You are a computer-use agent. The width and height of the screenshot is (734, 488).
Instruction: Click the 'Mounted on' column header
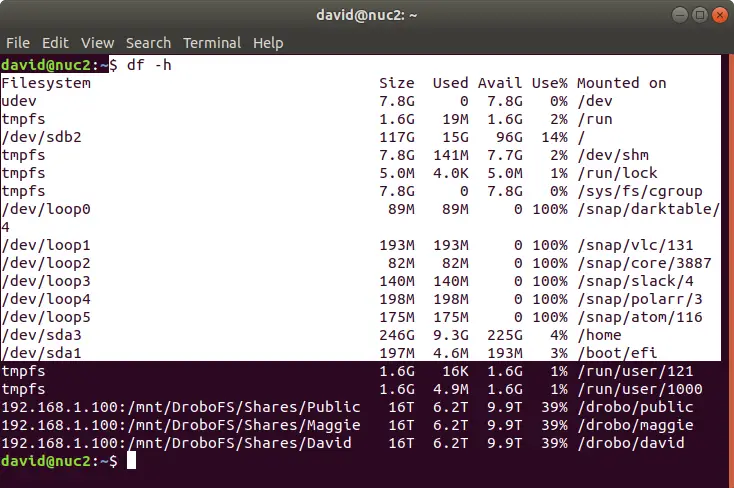pyautogui.click(x=622, y=83)
